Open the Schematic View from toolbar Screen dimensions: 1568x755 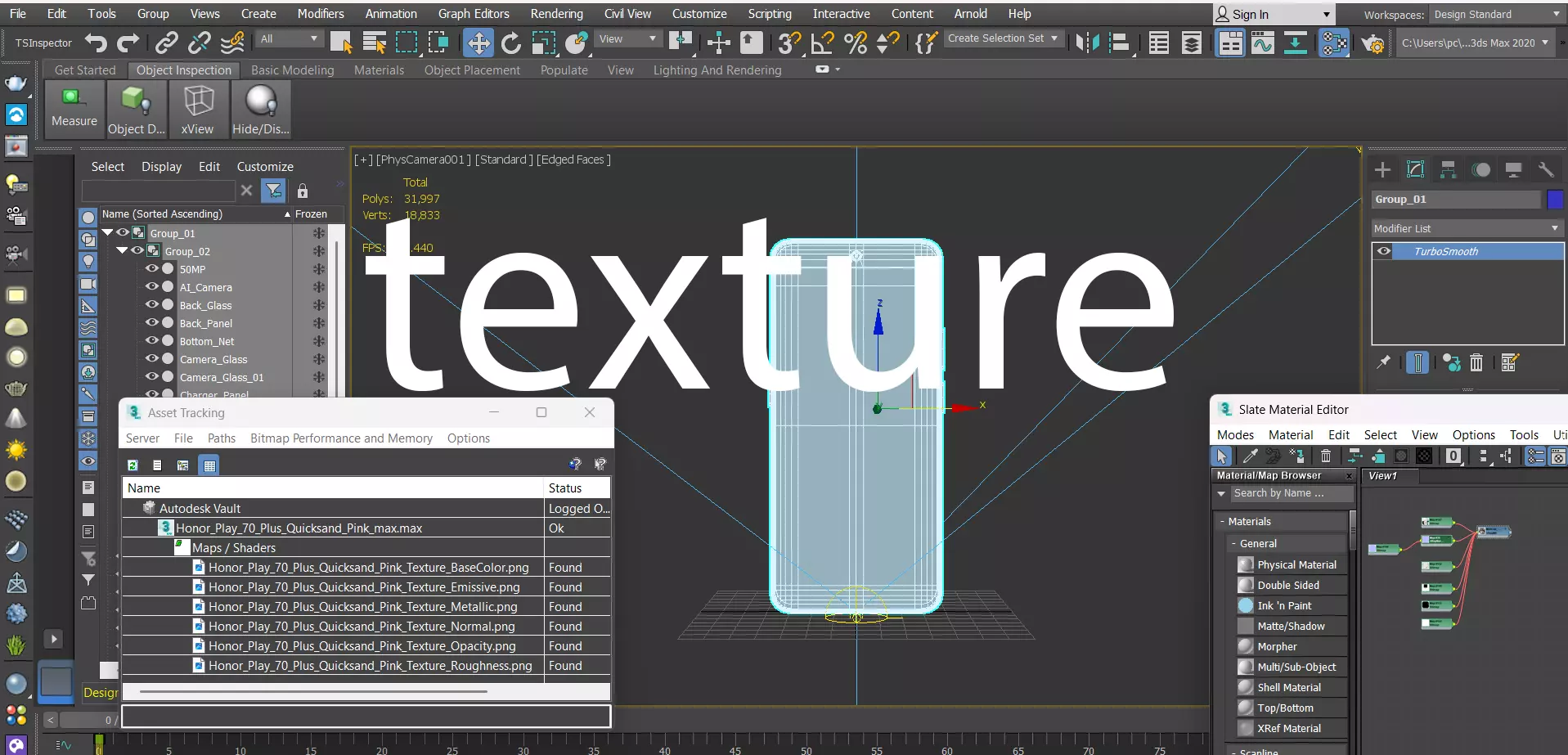point(1296,43)
